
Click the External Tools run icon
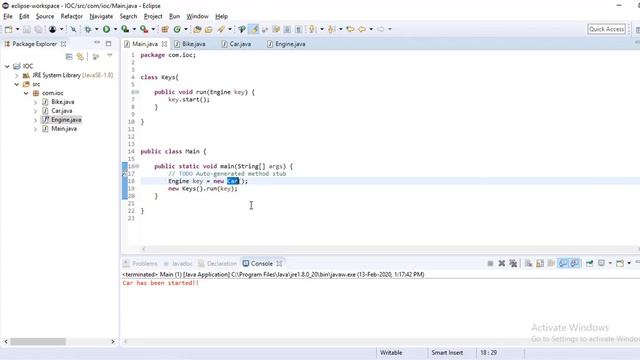click(x=144, y=29)
